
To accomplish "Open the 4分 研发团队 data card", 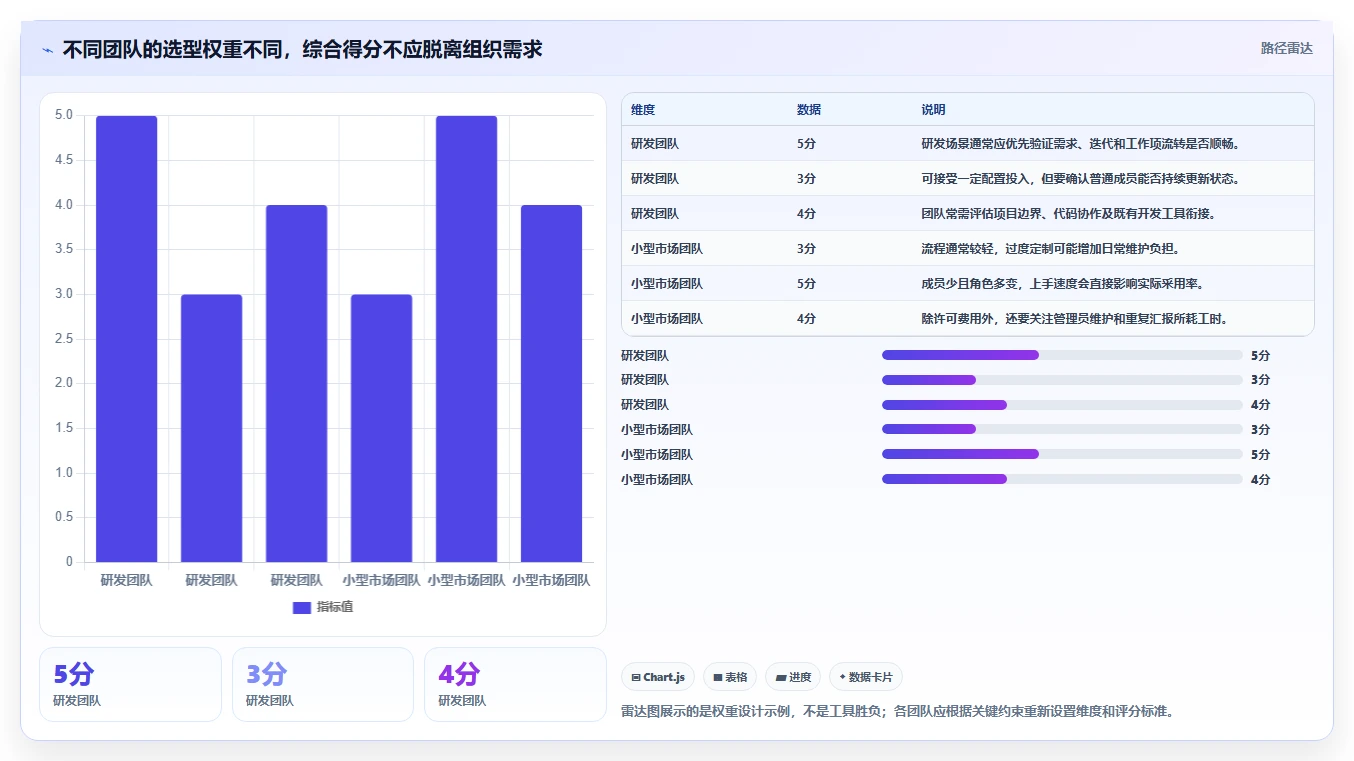I will [515, 684].
